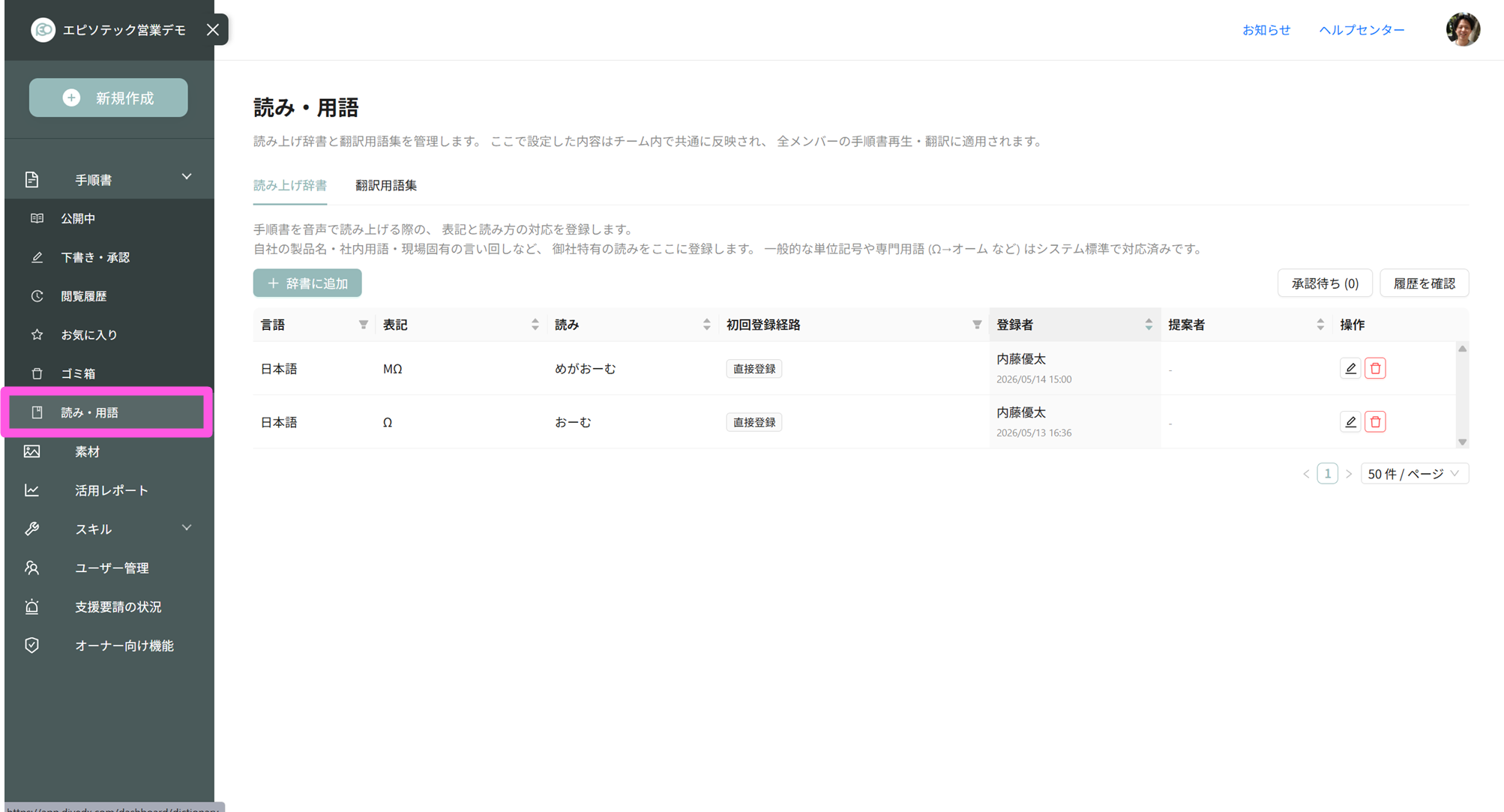The height and width of the screenshot is (812, 1504).
Task: Filter the 言語 column
Action: click(363, 325)
